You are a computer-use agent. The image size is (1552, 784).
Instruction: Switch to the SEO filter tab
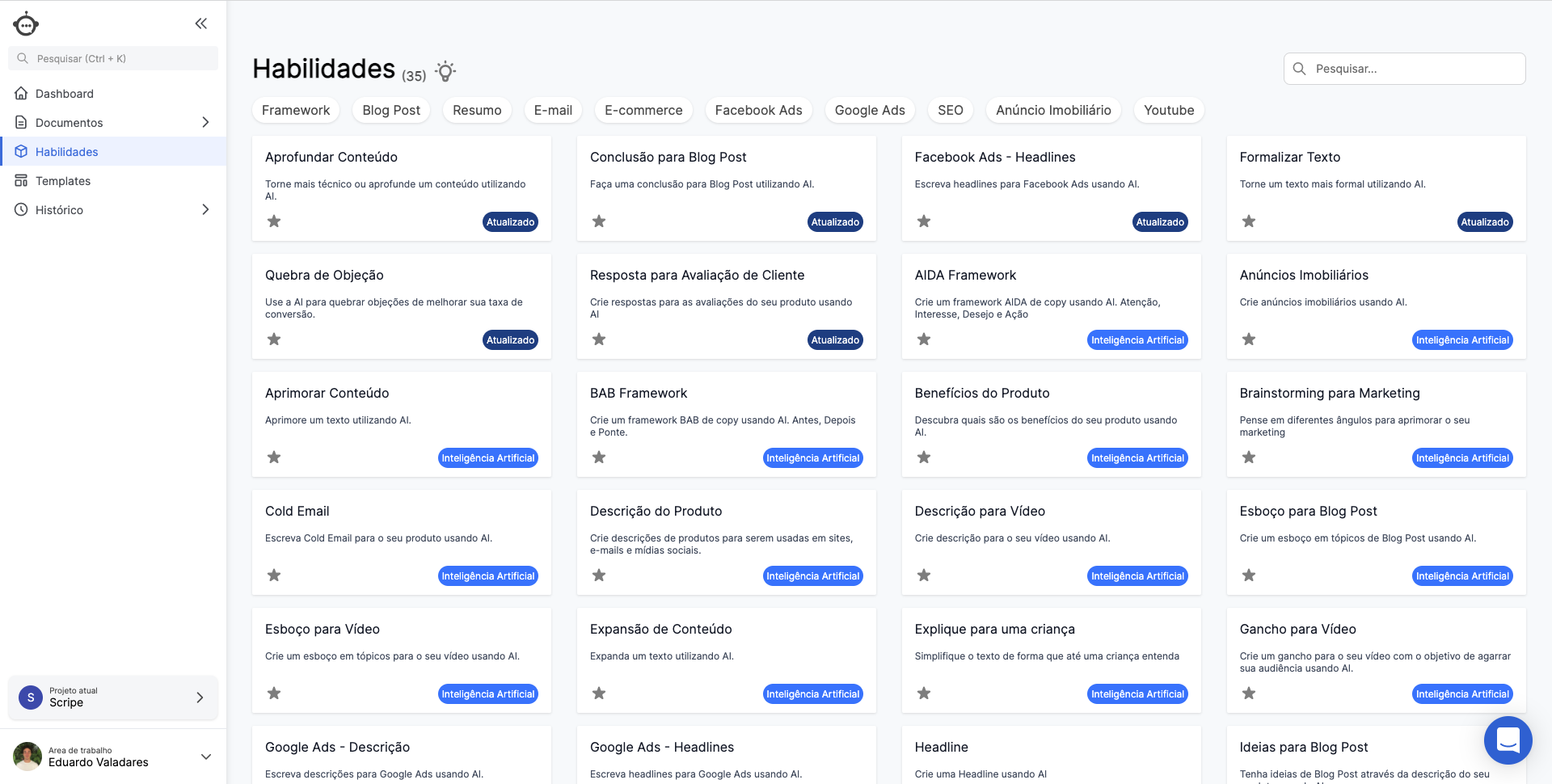click(950, 110)
